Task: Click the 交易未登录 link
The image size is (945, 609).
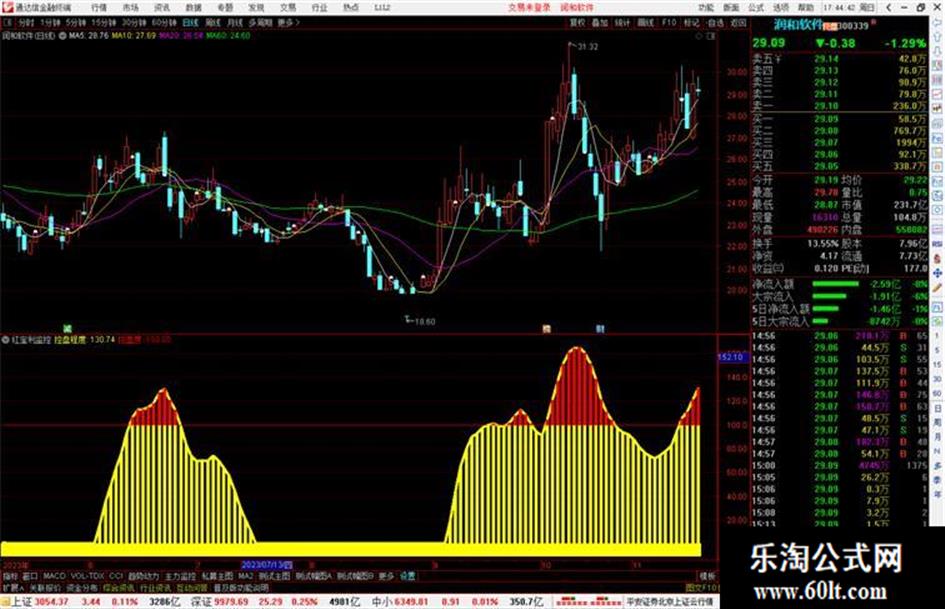Action: [529, 7]
